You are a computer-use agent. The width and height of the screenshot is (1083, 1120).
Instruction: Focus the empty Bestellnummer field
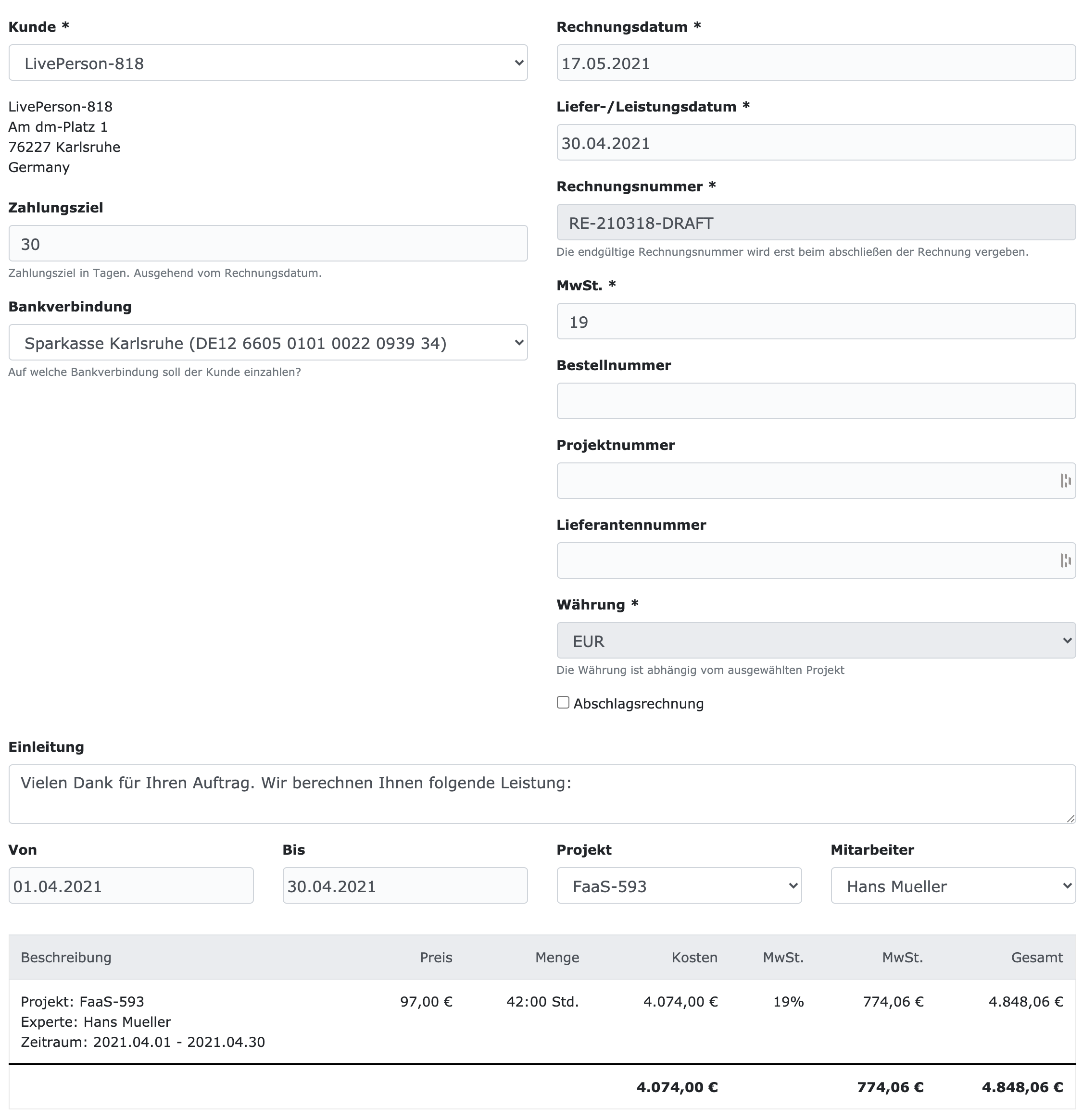click(x=816, y=401)
